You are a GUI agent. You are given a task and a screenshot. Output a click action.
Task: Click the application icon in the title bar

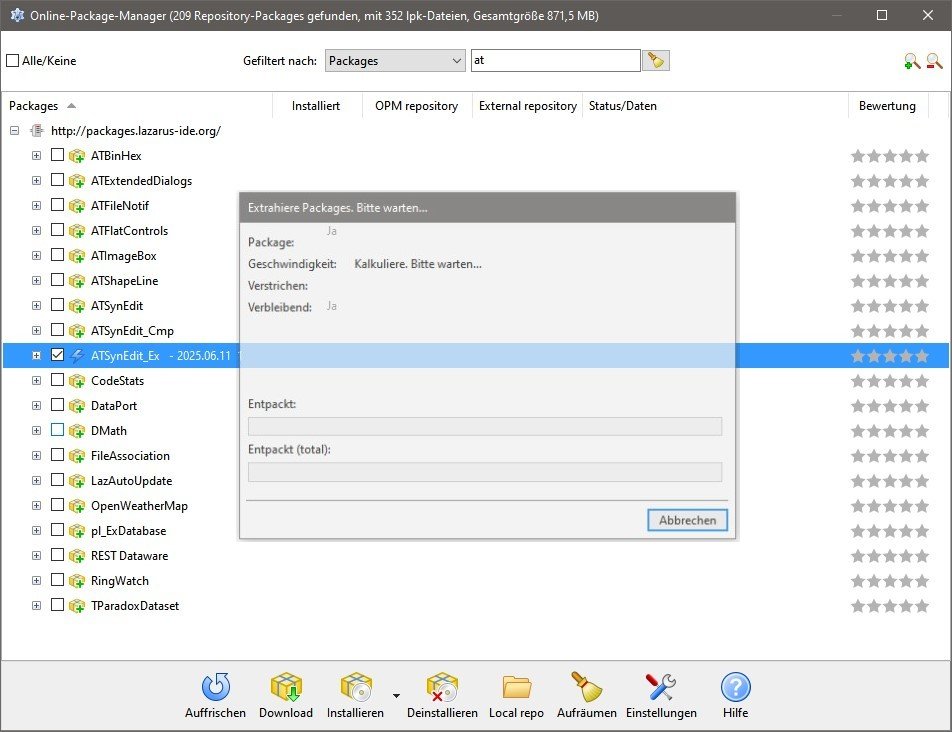(17, 15)
